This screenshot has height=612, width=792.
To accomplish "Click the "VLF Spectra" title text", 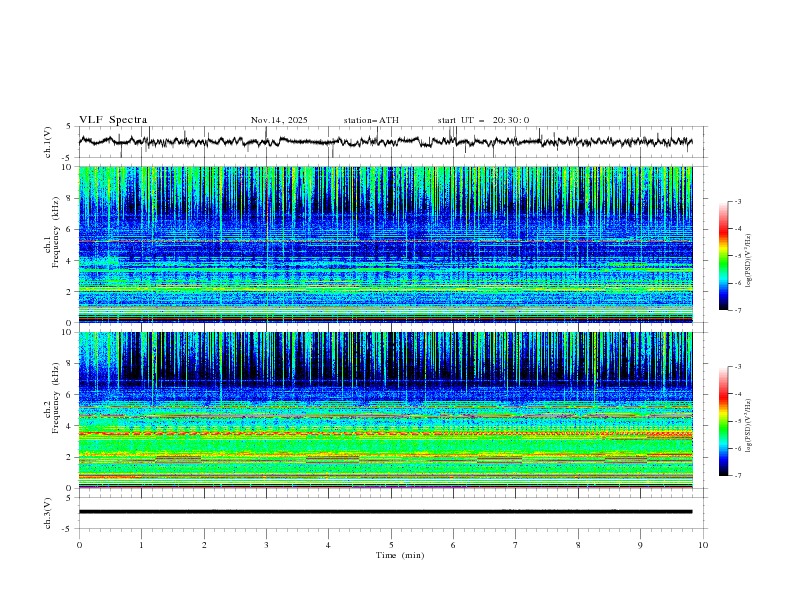I will coord(113,120).
